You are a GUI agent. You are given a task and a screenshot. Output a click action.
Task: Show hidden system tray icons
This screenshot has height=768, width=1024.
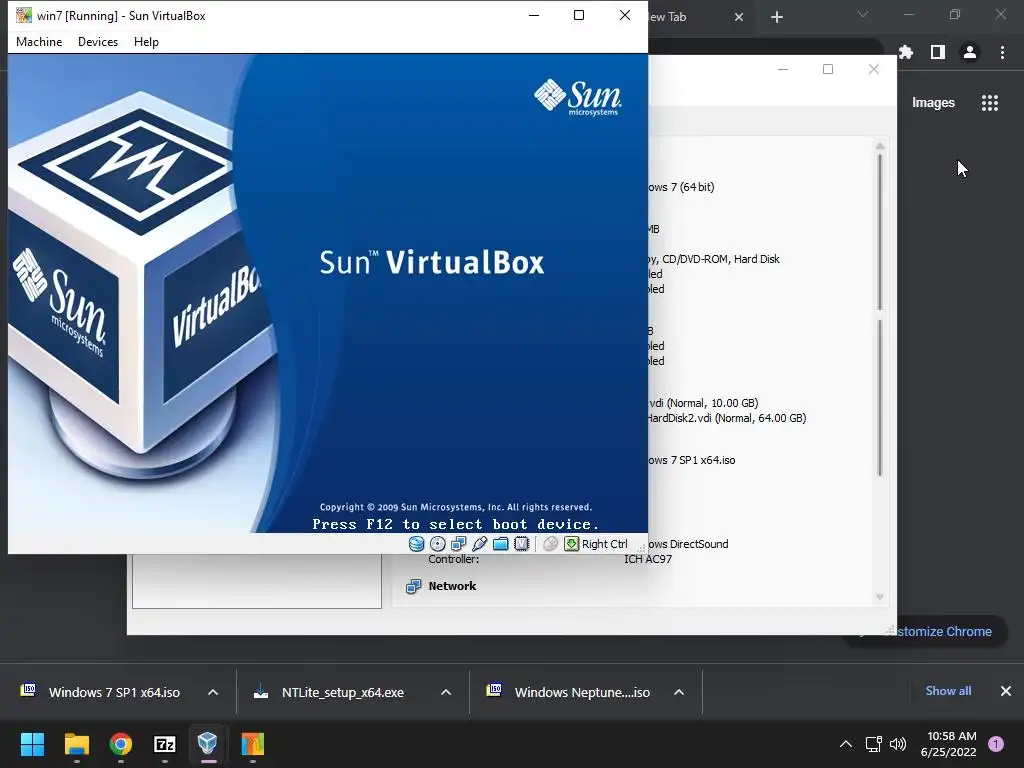(846, 744)
